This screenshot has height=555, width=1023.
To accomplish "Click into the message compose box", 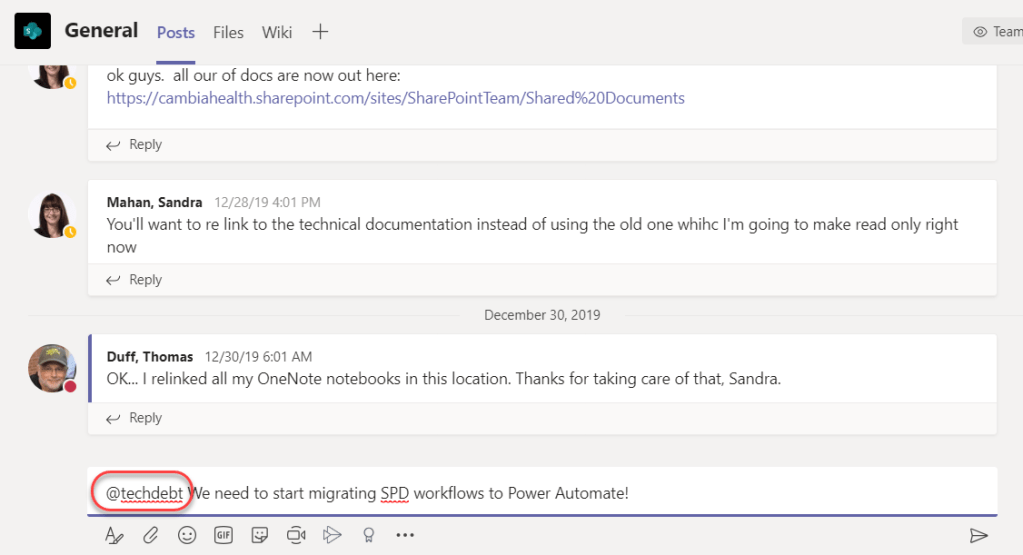I will [x=542, y=492].
